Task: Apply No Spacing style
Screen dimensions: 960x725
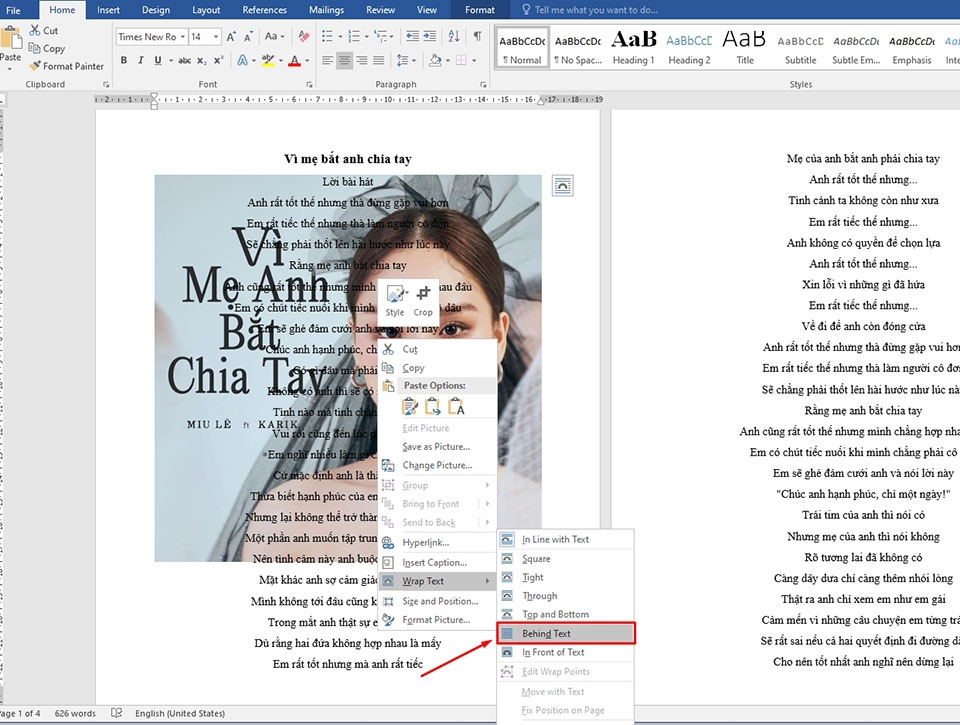Action: click(x=578, y=48)
